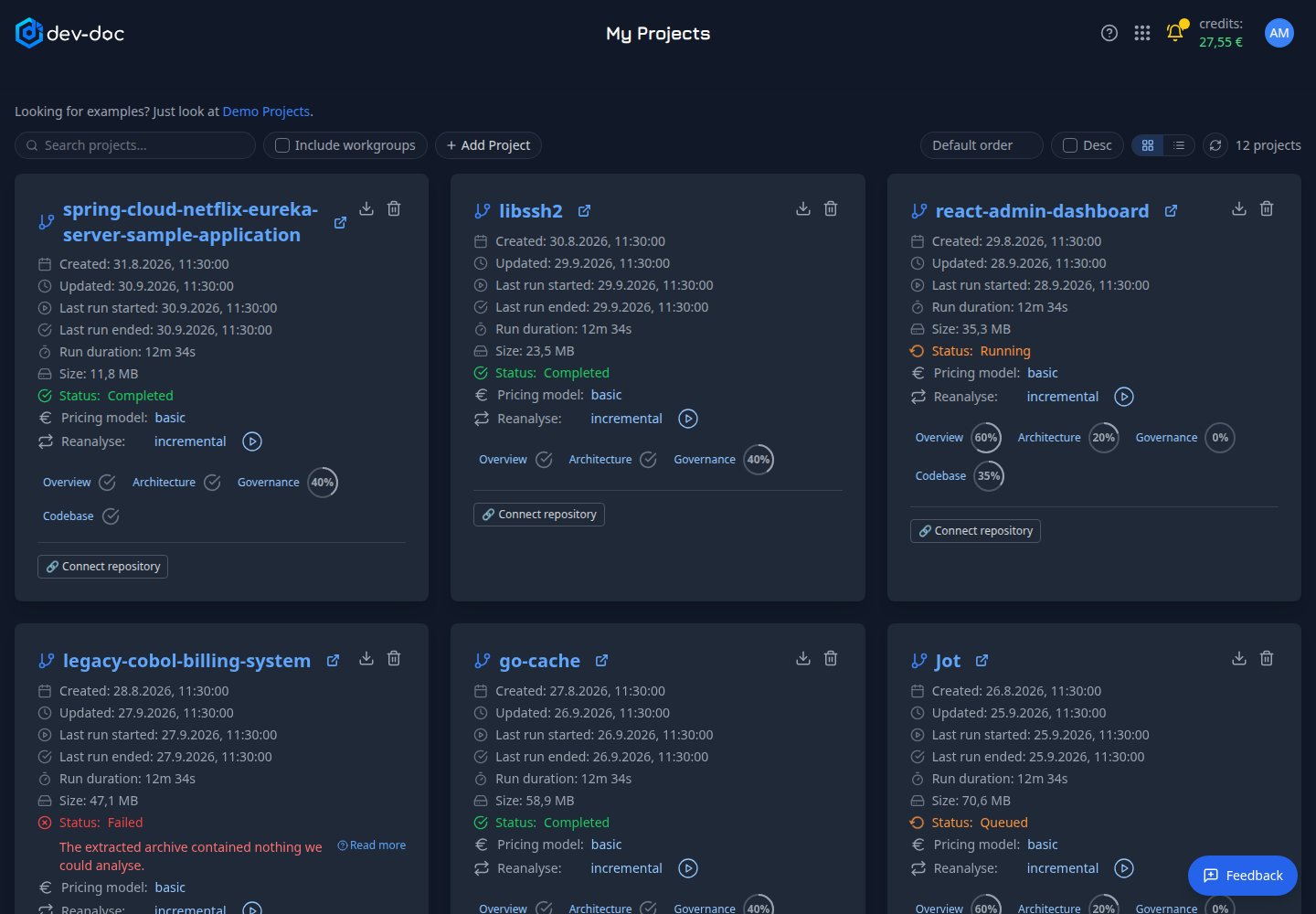Open the notifications bell

(1174, 33)
